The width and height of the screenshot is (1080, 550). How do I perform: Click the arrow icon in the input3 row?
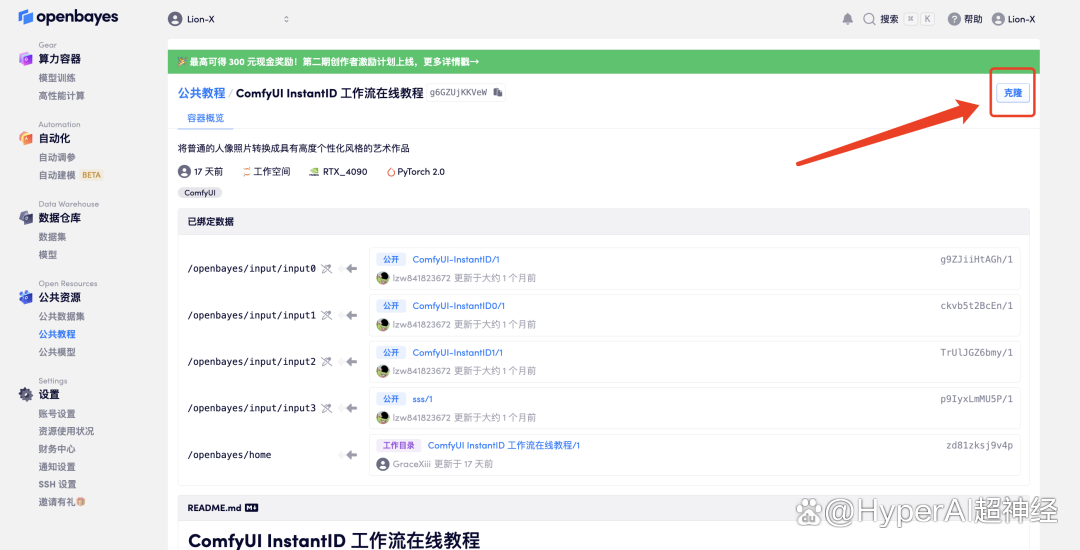click(351, 408)
